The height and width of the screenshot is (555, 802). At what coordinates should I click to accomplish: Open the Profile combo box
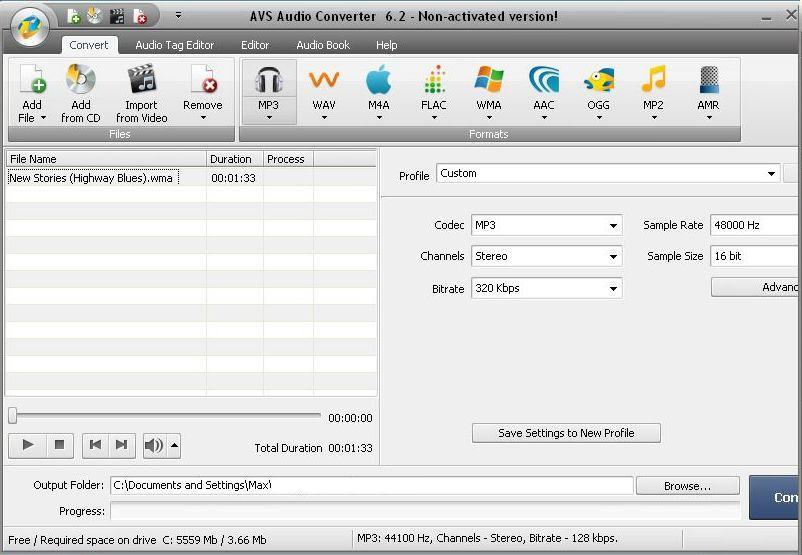[x=608, y=173]
